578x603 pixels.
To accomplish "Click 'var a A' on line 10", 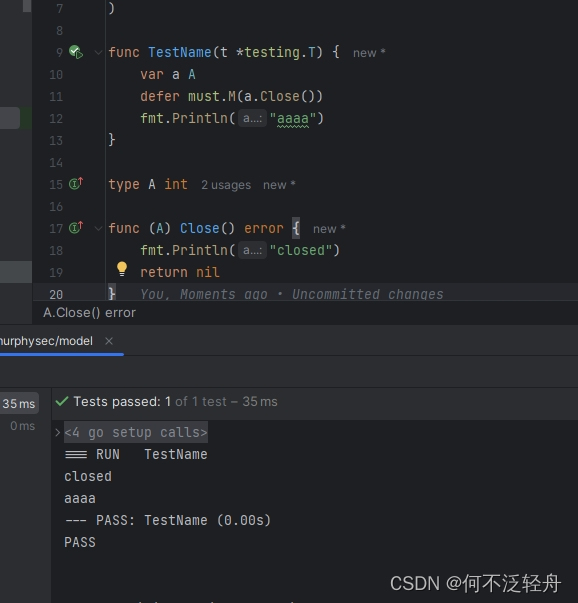I will click(x=168, y=74).
